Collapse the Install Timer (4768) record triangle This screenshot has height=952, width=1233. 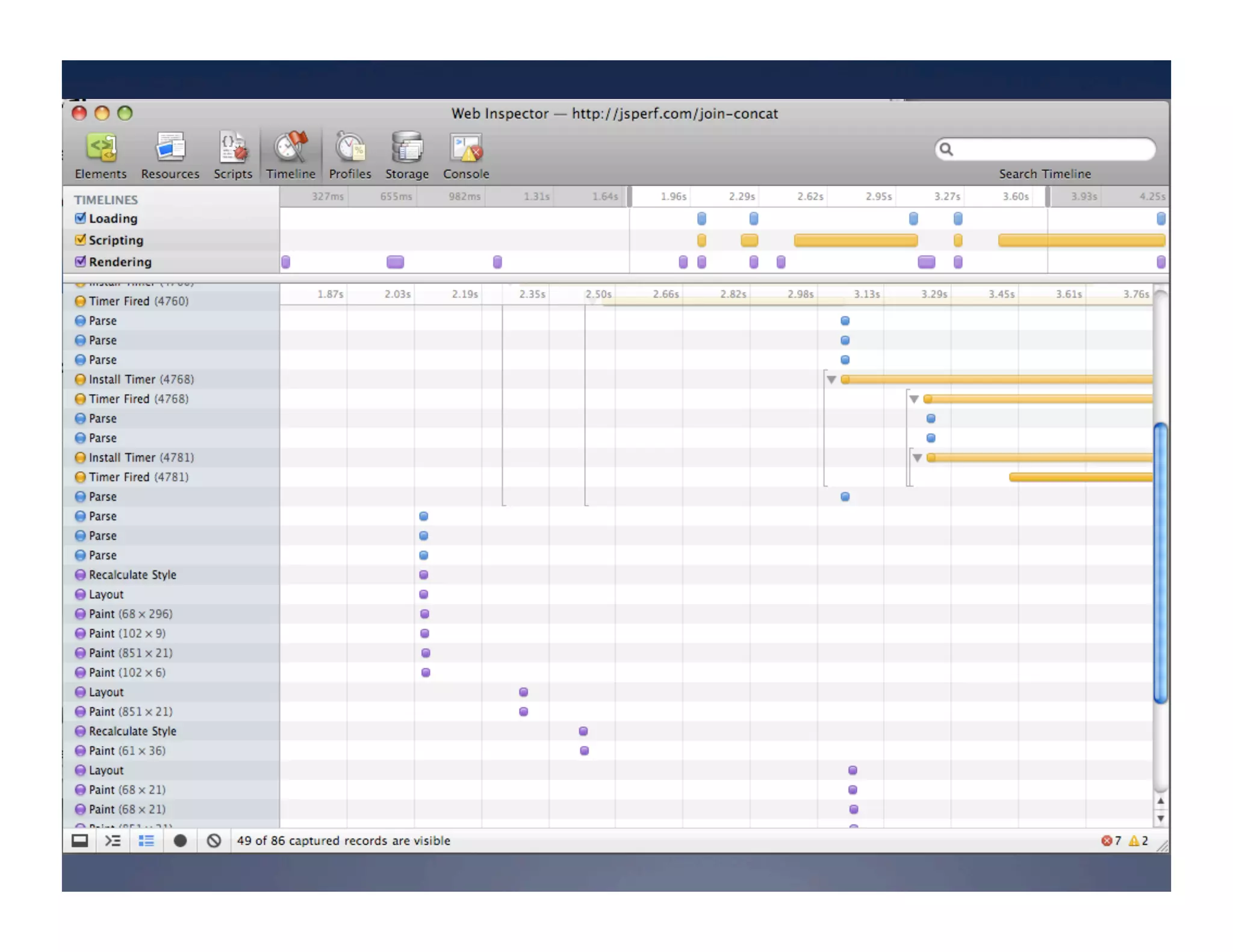[831, 379]
